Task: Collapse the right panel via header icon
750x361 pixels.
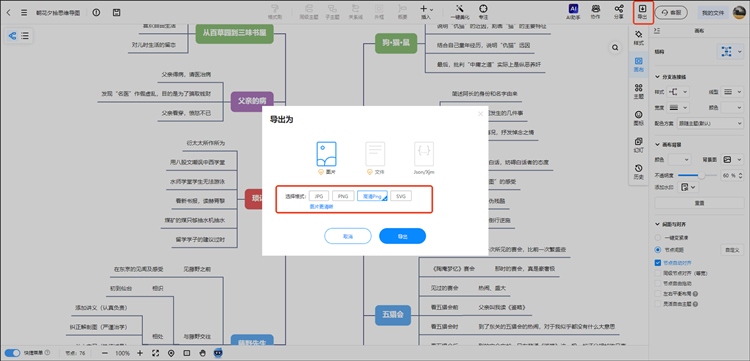Action: tap(657, 31)
